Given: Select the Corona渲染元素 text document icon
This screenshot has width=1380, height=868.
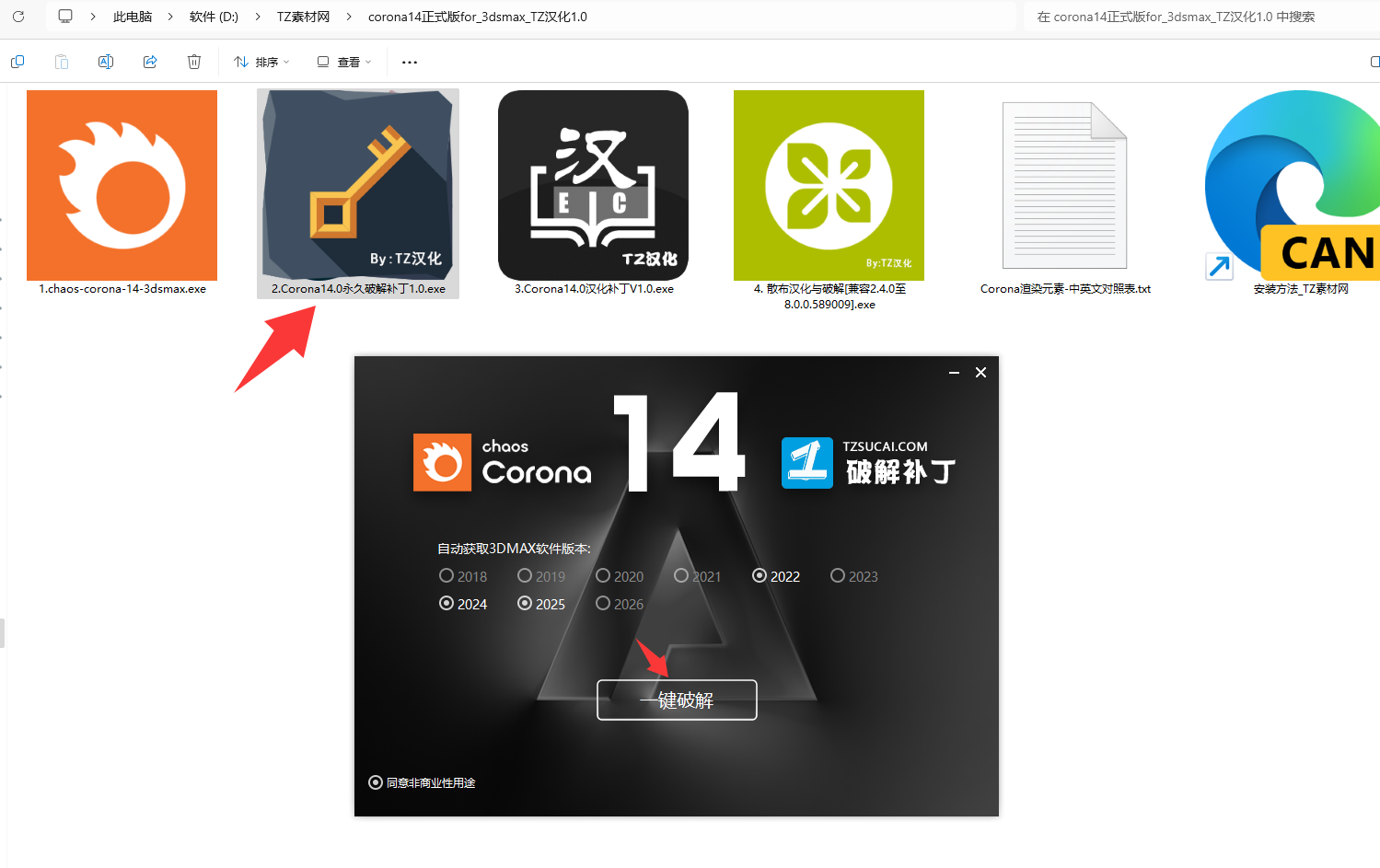Looking at the screenshot, I should [1065, 185].
